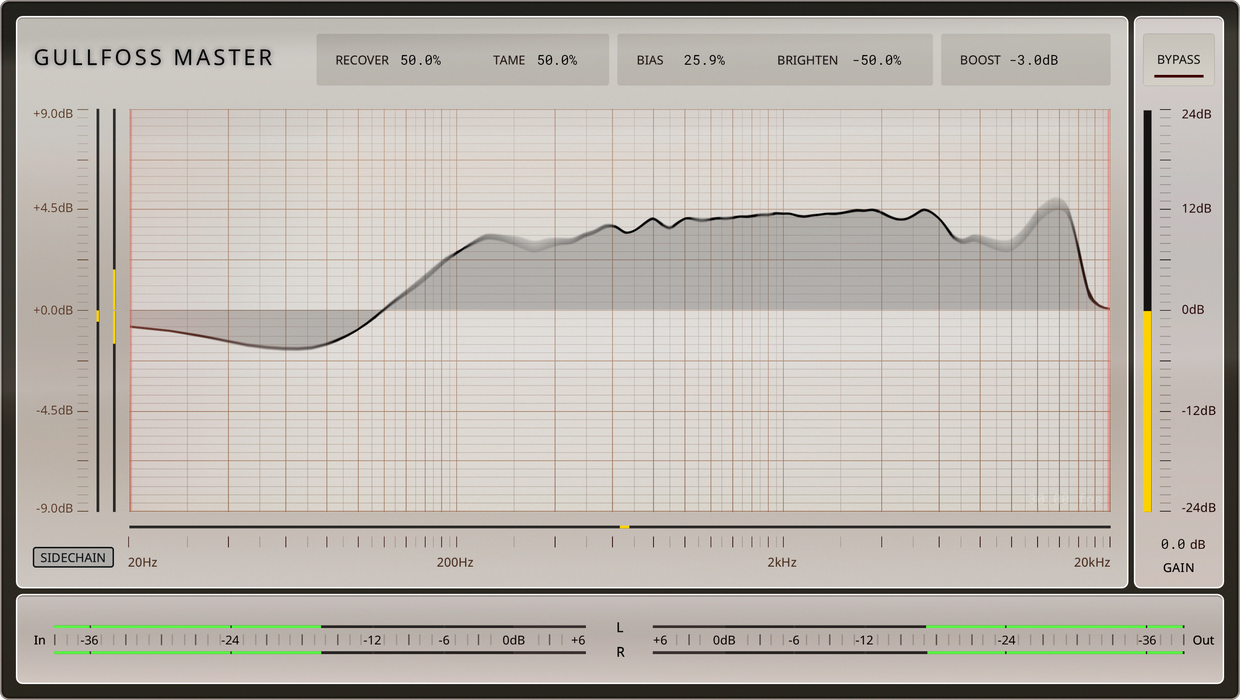
Task: Click the 12dB mark on the gain scale
Action: [x=1196, y=209]
